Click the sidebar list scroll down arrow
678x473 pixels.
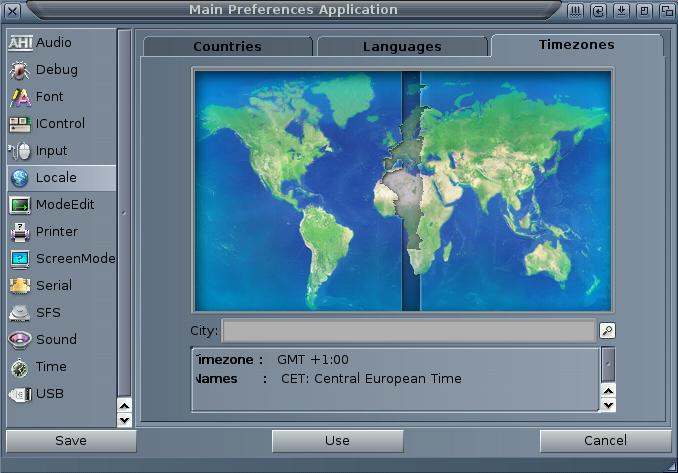(x=125, y=420)
